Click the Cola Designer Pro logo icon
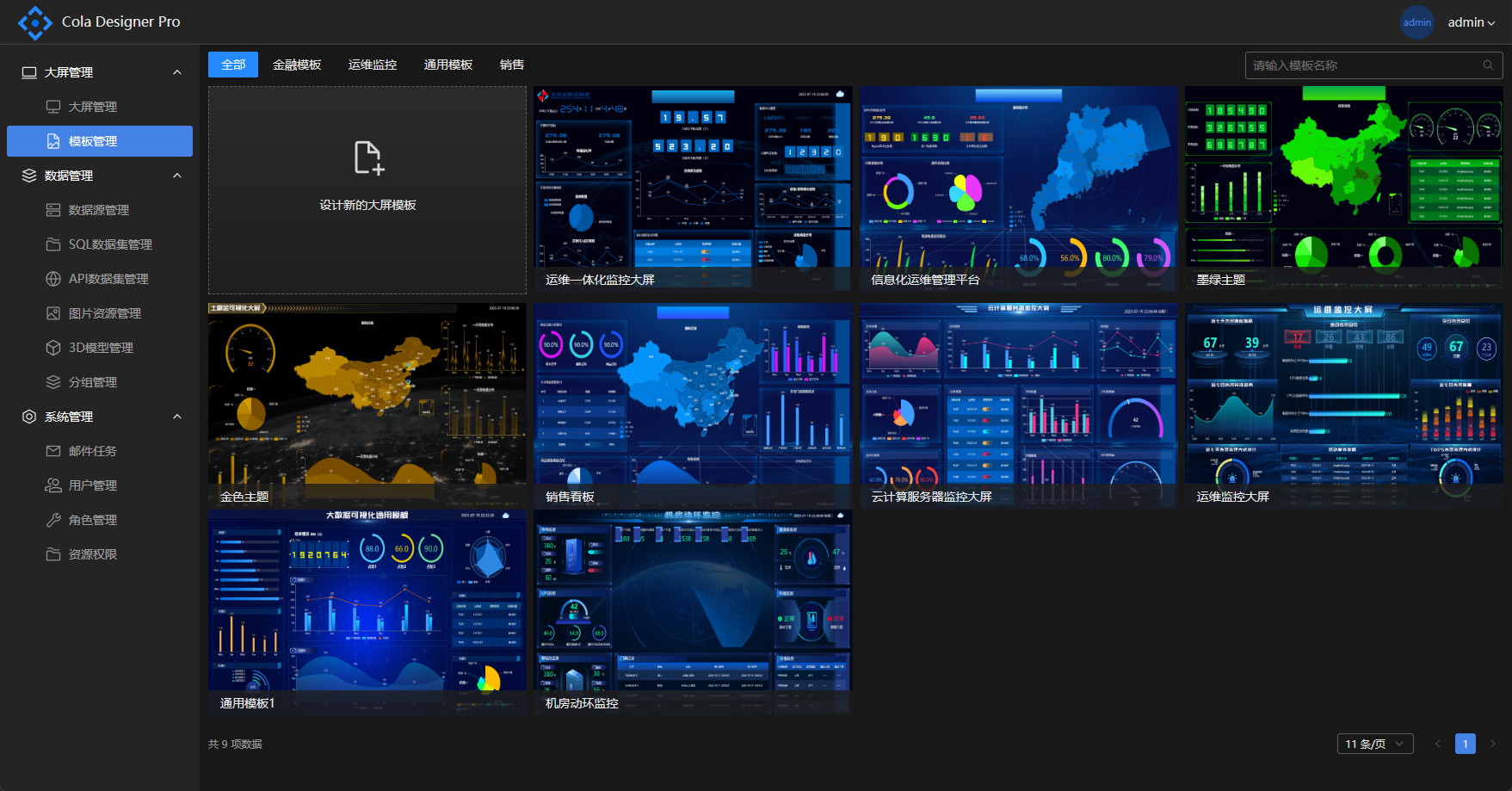The height and width of the screenshot is (791, 1512). pos(35,22)
